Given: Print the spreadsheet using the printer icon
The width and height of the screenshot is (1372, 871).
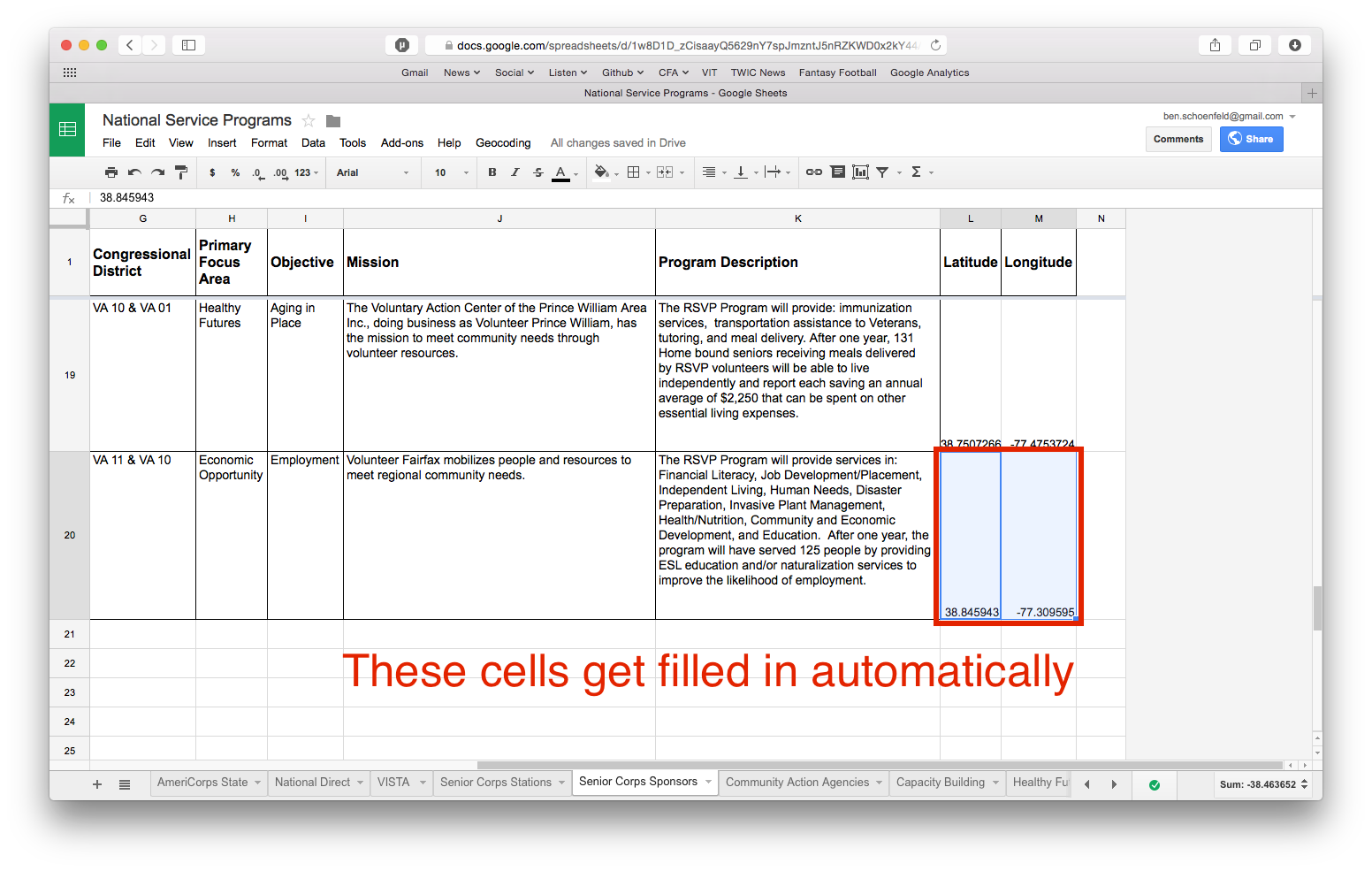Looking at the screenshot, I should click(111, 172).
